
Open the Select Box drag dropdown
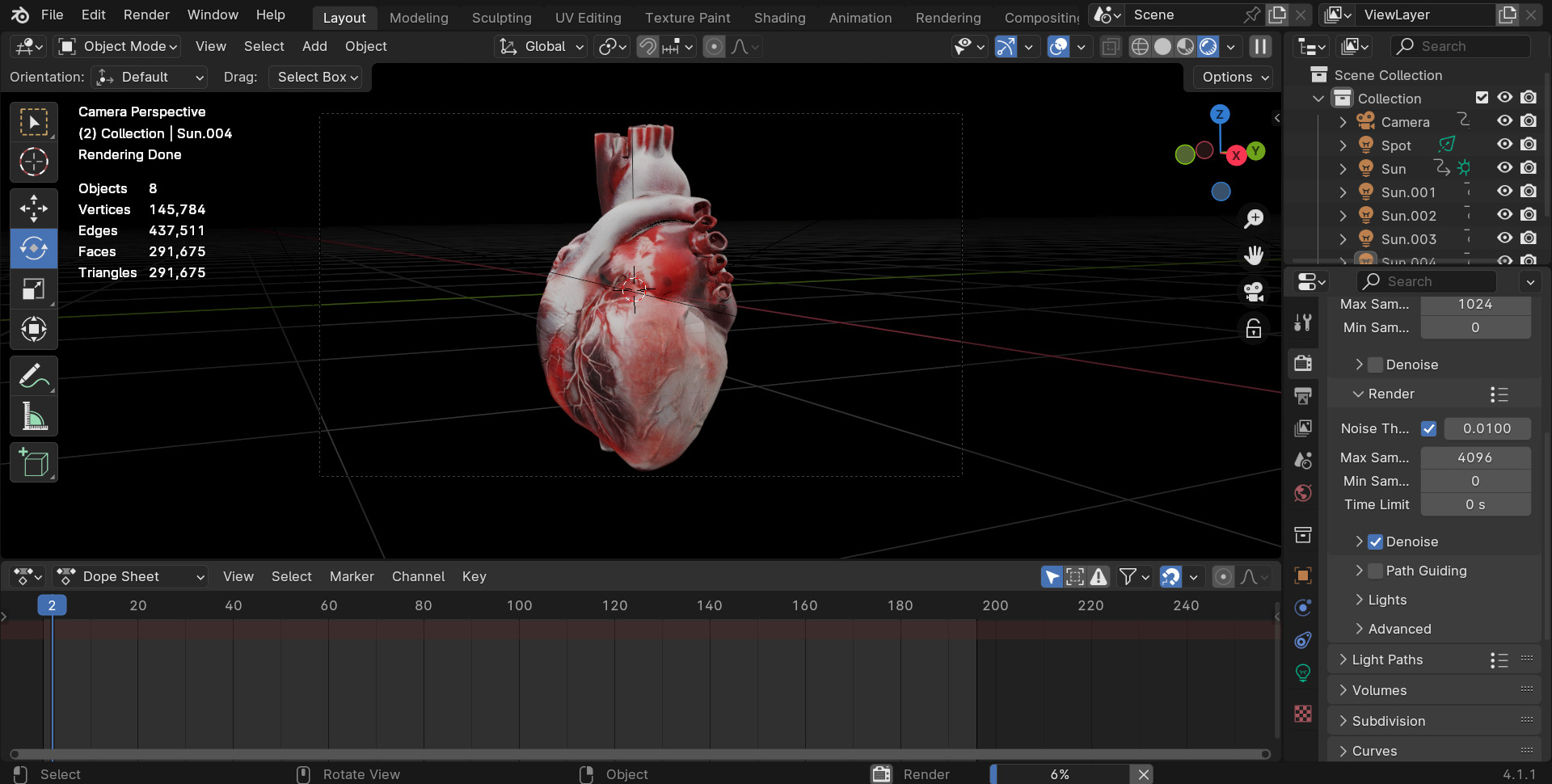coord(318,78)
